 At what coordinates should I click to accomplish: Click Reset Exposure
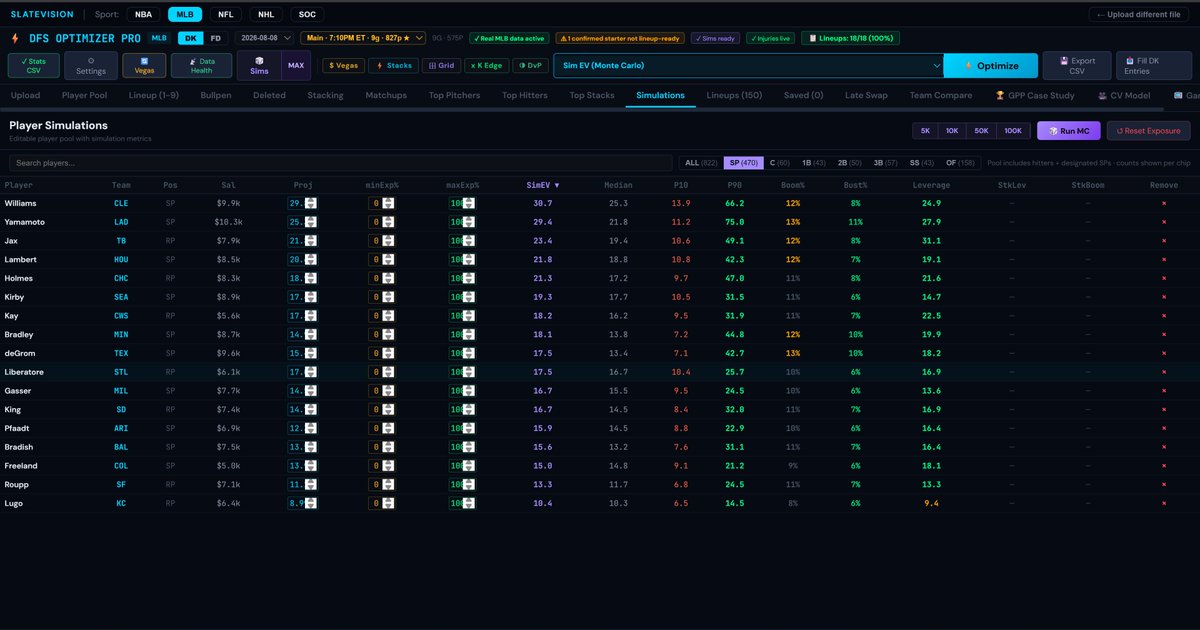[1148, 131]
